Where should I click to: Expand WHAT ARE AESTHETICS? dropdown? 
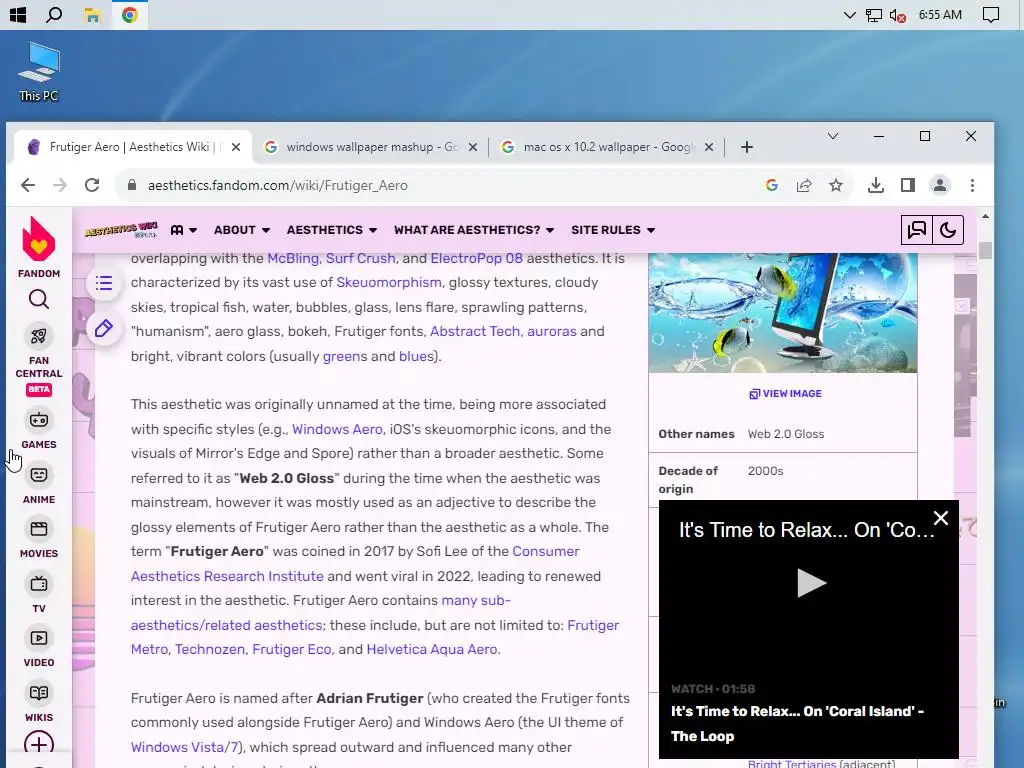pos(474,230)
